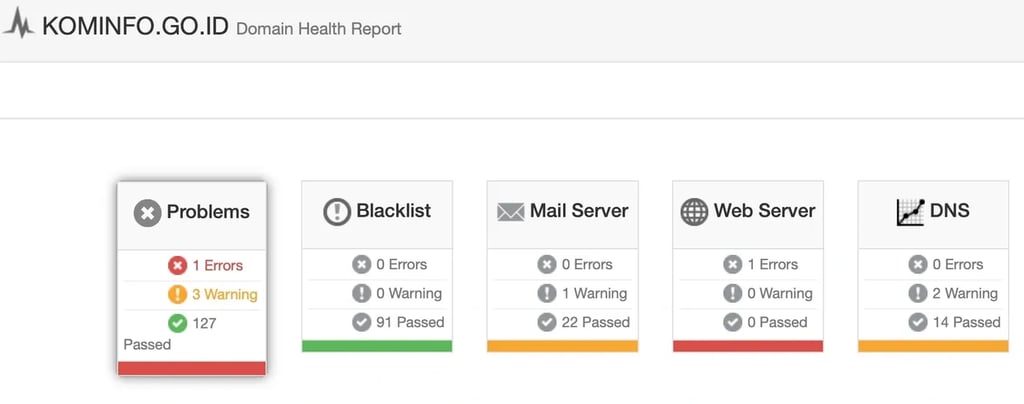The width and height of the screenshot is (1024, 404).
Task: Open the Problems card heading
Action: (208, 212)
